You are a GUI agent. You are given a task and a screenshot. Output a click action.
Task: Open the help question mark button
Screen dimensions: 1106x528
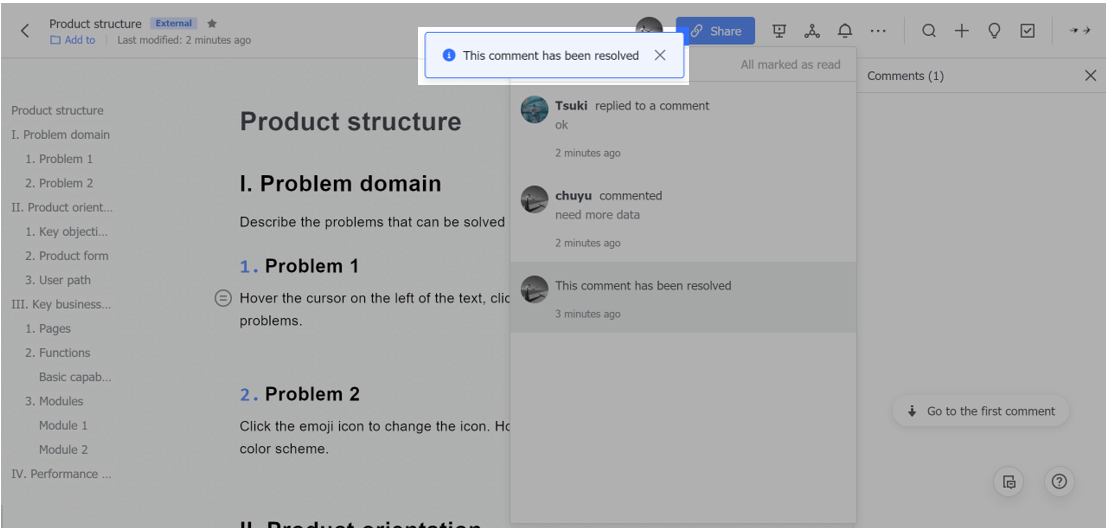(x=1059, y=482)
